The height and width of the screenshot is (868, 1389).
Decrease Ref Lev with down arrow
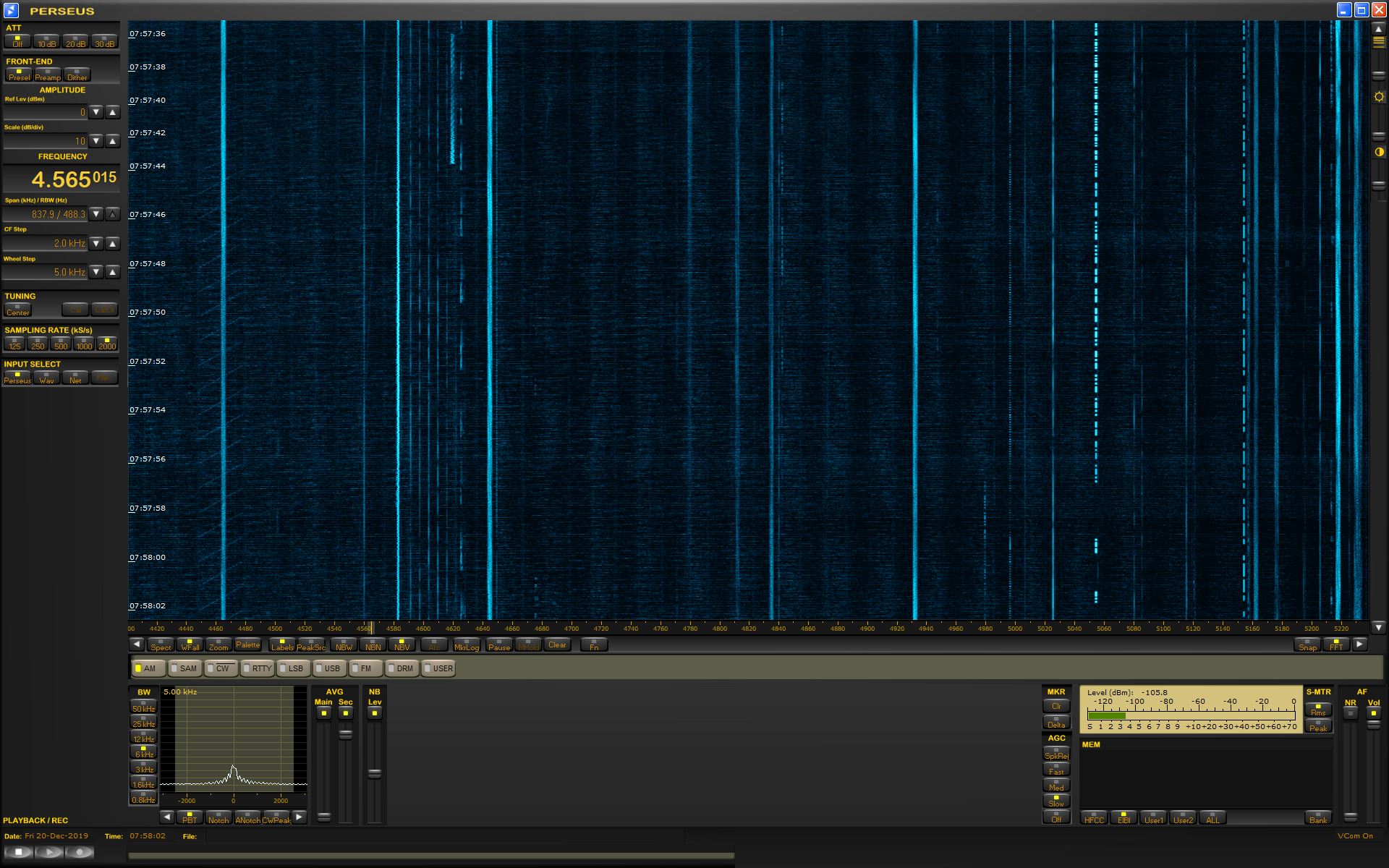[x=96, y=112]
